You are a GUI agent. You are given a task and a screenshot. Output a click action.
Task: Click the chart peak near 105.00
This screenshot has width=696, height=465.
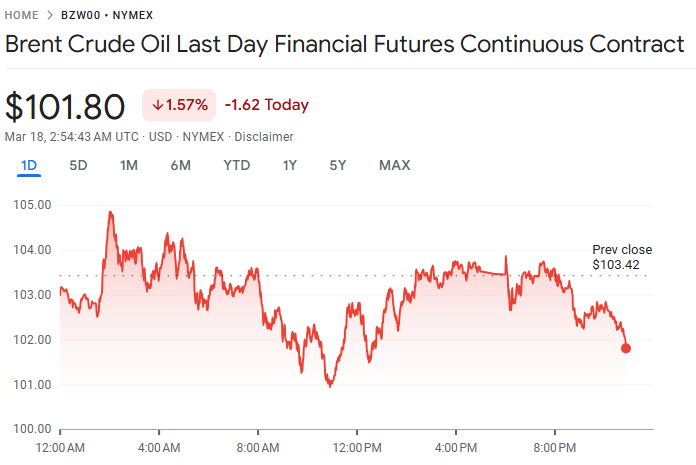click(110, 213)
